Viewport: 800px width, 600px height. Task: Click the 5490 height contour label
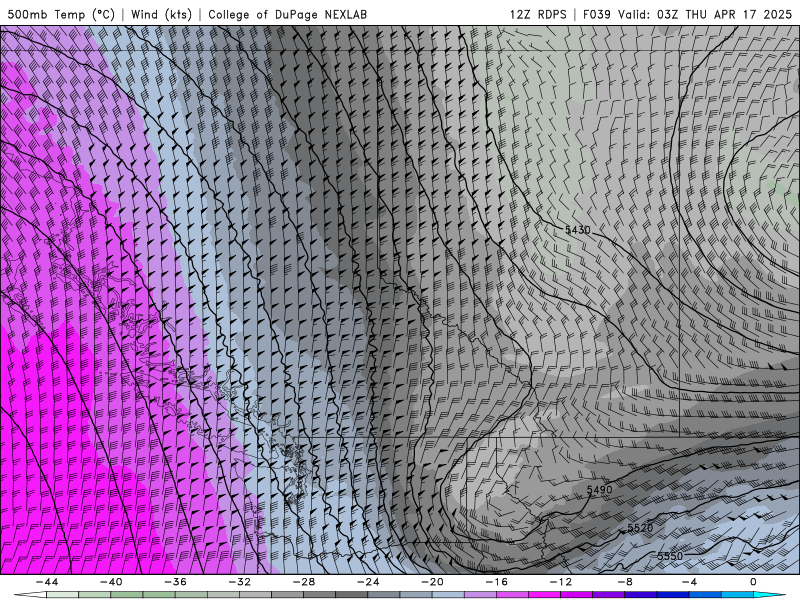(x=599, y=490)
